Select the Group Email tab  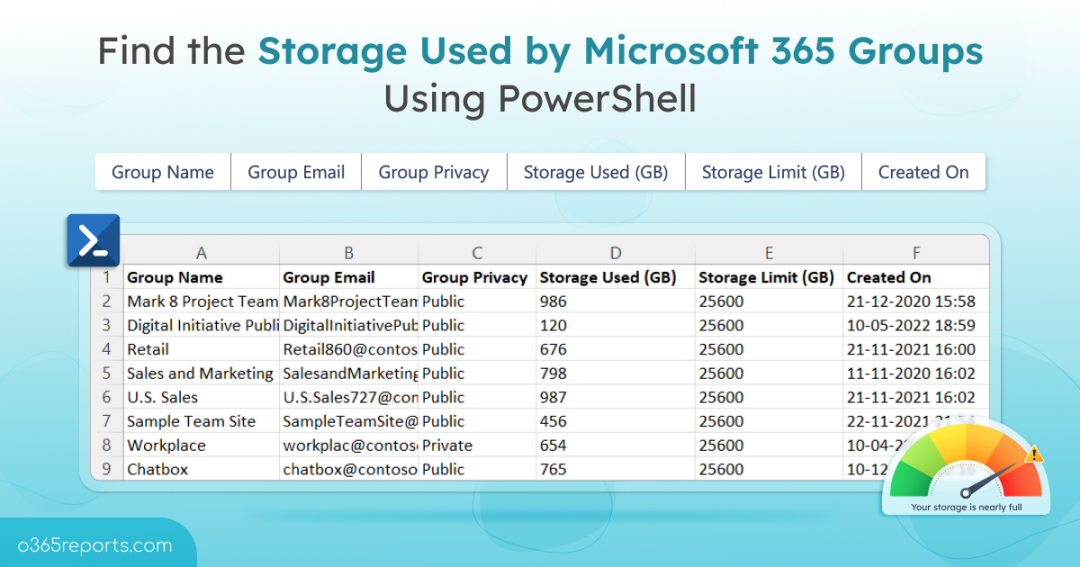tap(296, 172)
